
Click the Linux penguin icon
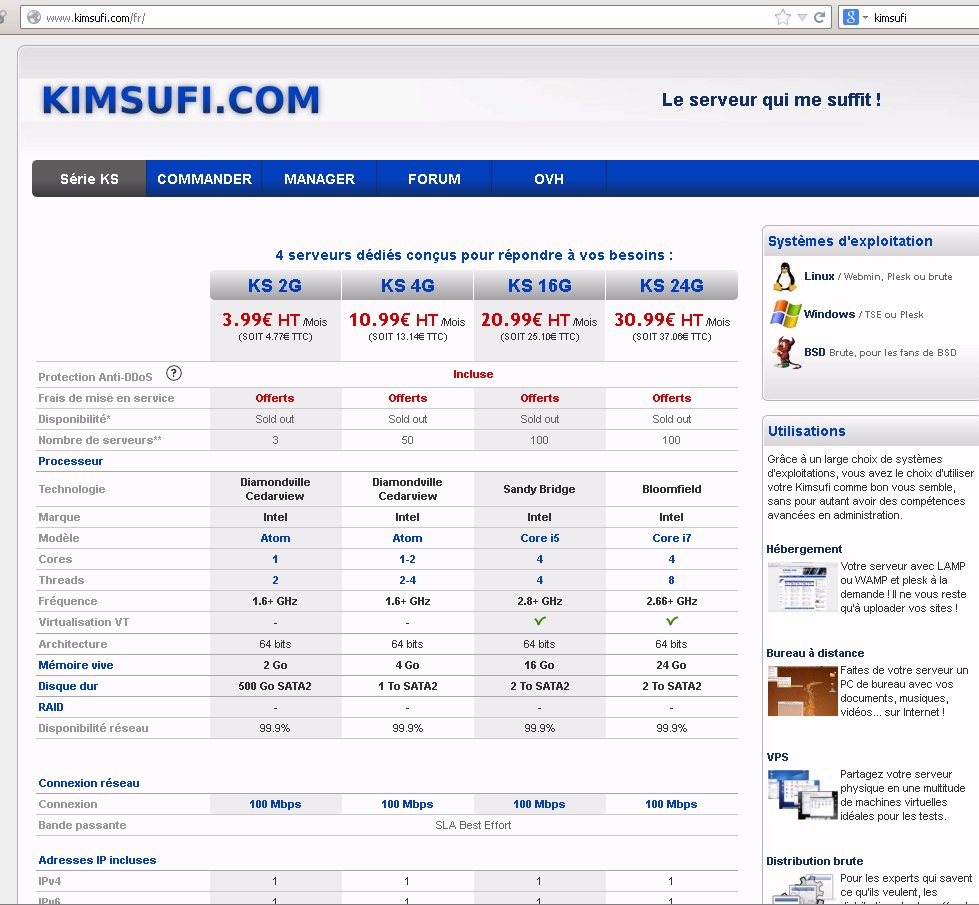pyautogui.click(x=785, y=277)
